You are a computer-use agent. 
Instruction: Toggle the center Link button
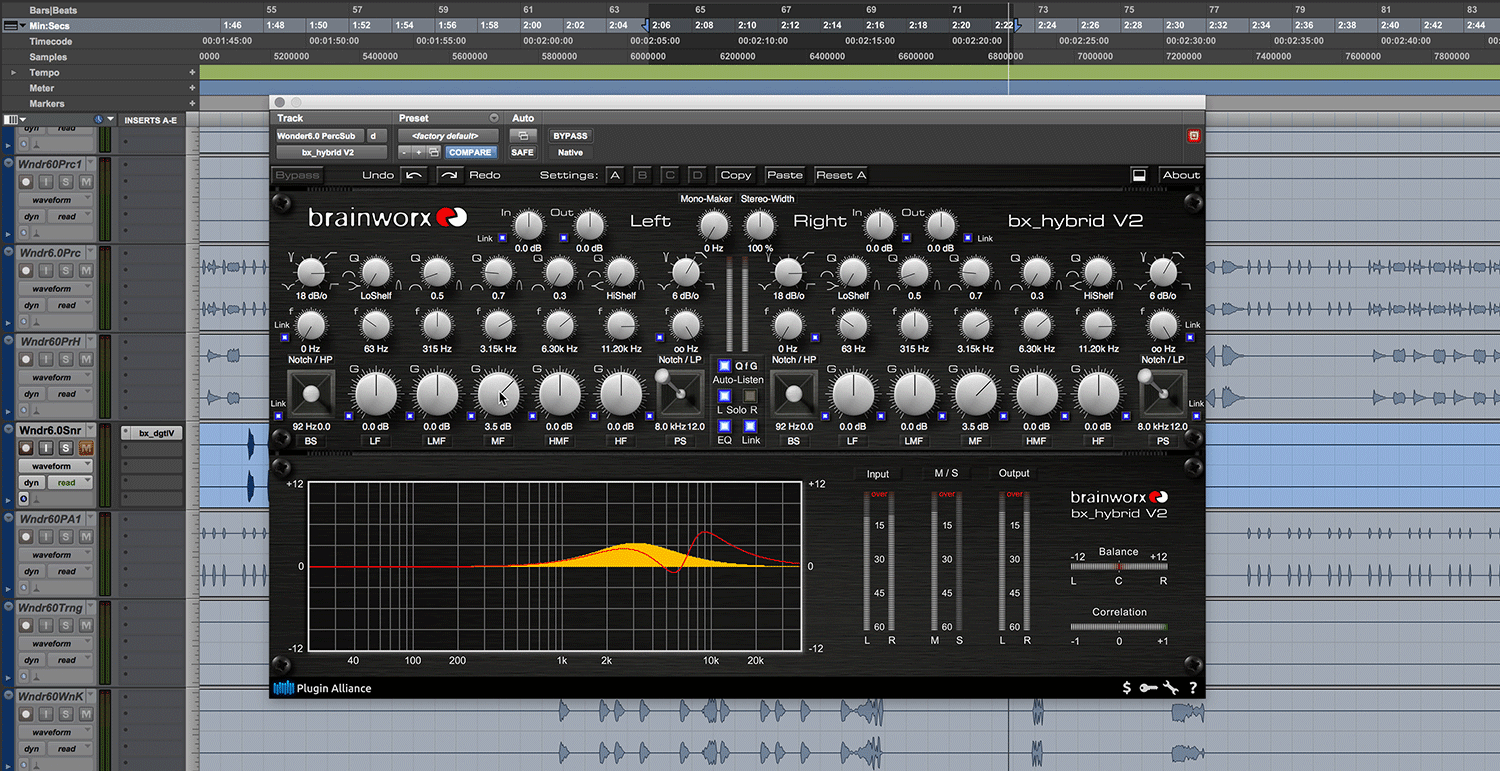pos(750,426)
